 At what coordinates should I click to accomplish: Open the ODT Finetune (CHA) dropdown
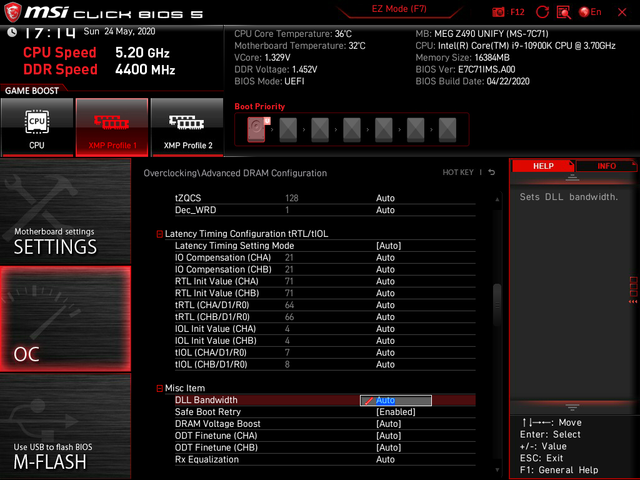pos(389,436)
